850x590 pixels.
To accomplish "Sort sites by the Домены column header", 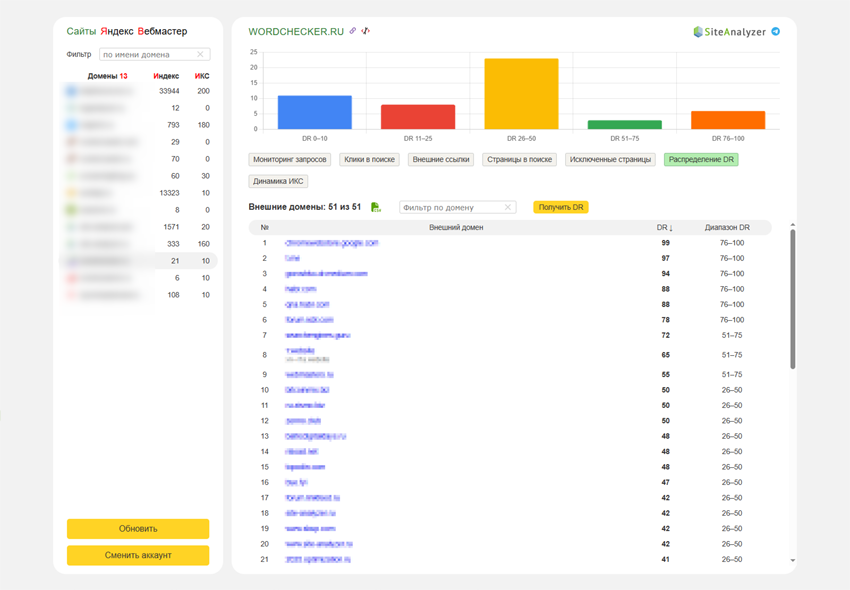I will click(x=107, y=76).
